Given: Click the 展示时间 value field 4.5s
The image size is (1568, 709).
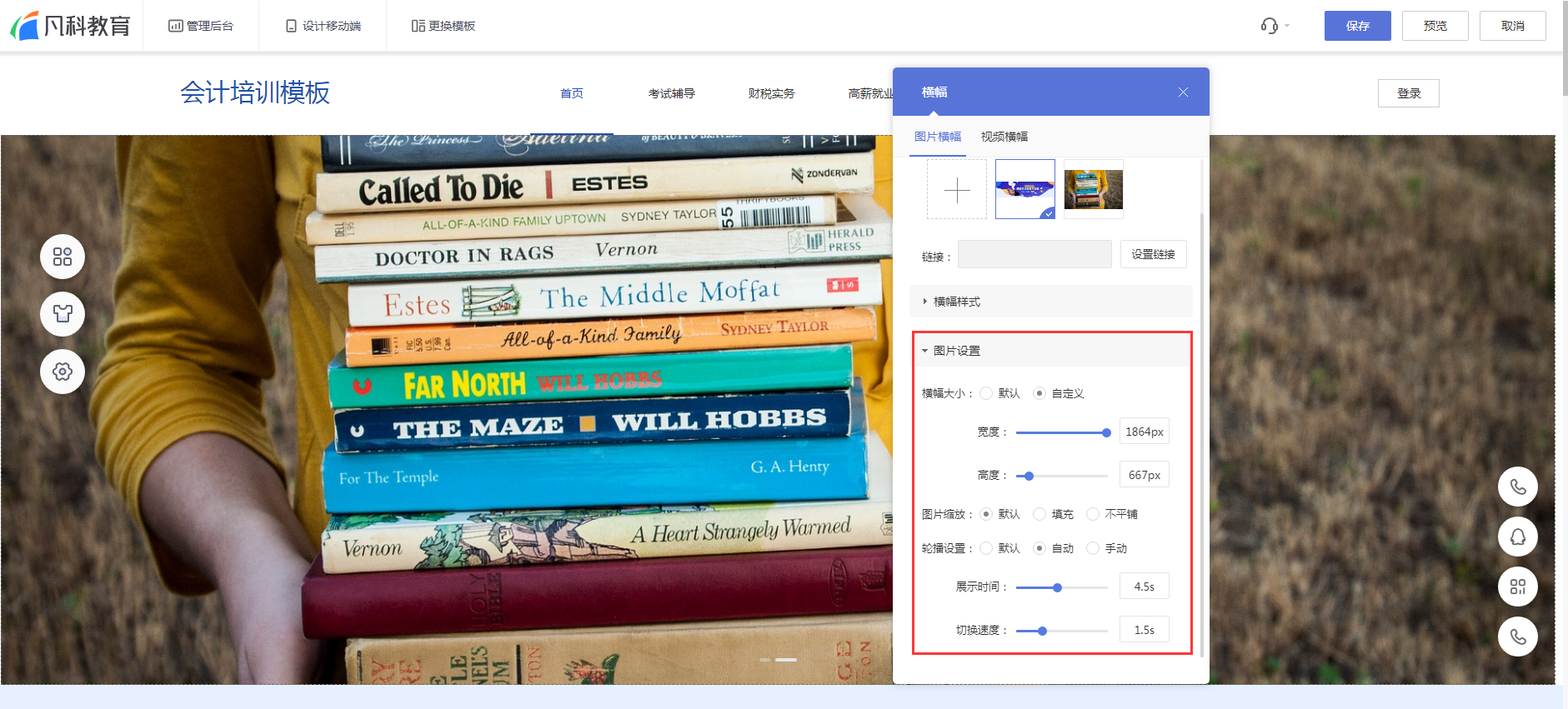Looking at the screenshot, I should [x=1144, y=587].
